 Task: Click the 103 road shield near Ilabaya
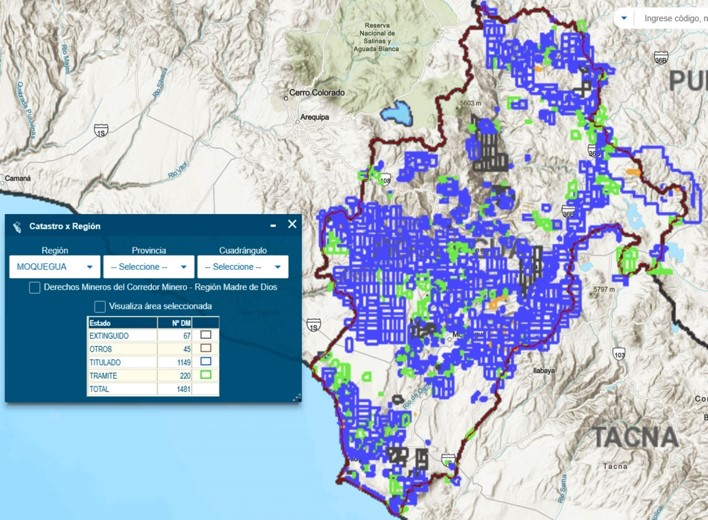coord(619,354)
